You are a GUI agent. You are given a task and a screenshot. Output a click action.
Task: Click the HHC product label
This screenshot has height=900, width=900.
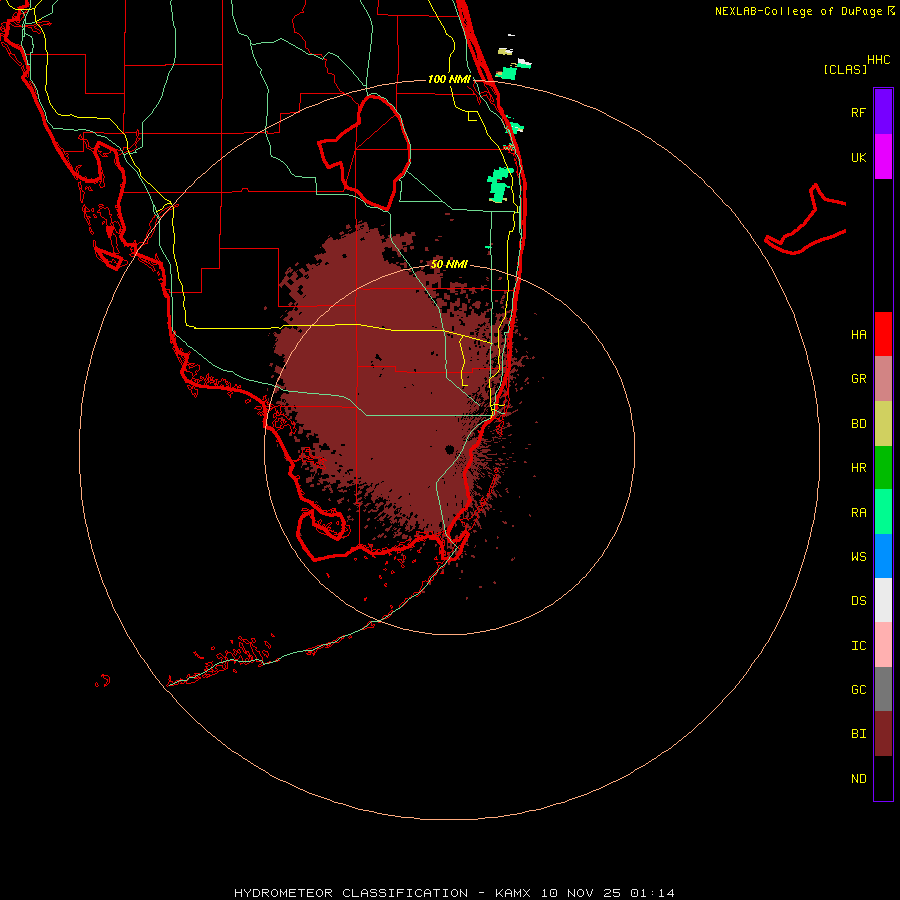click(878, 60)
